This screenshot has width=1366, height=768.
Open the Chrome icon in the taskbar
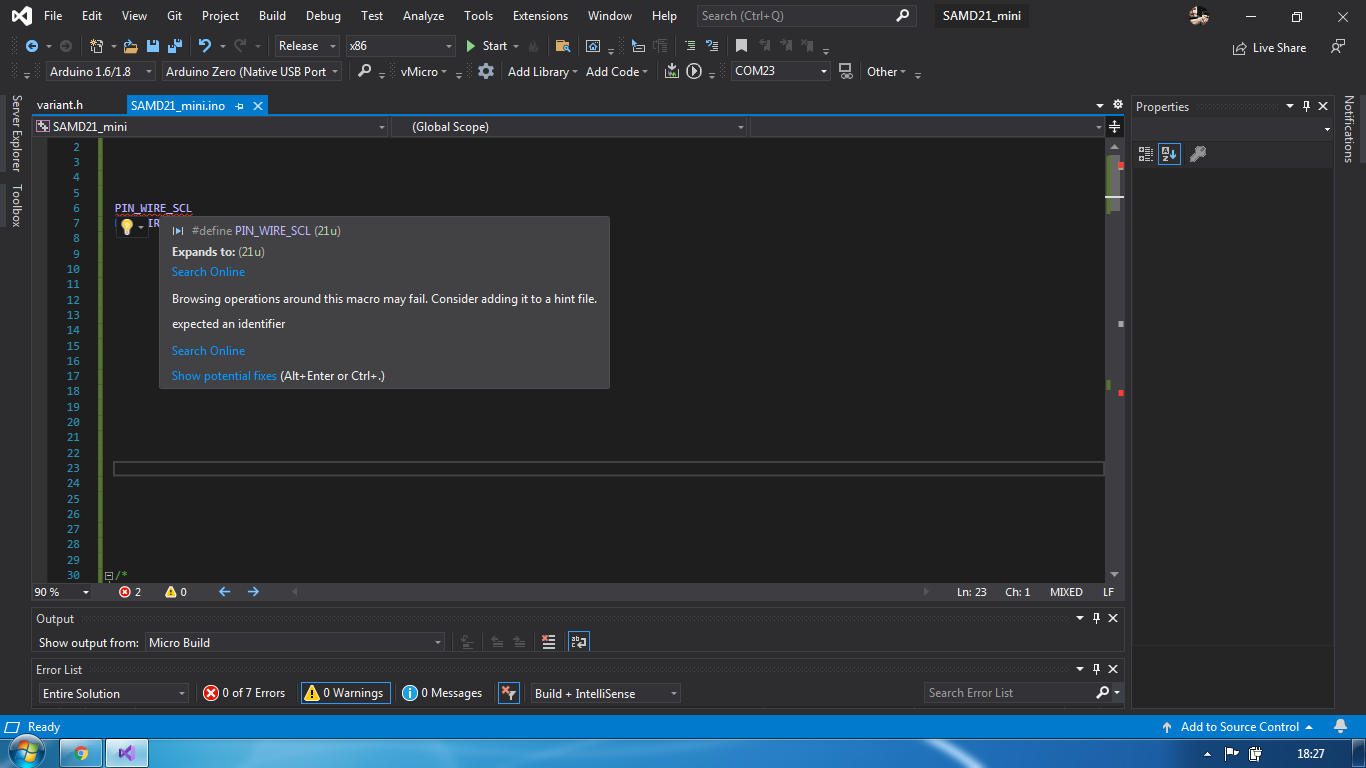[x=81, y=753]
